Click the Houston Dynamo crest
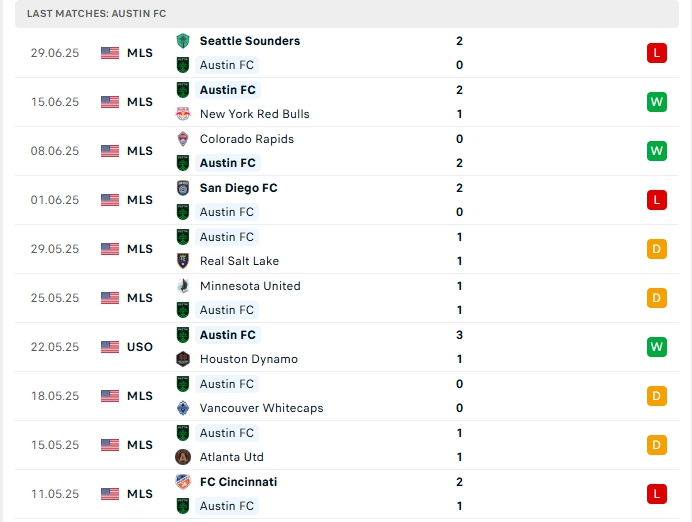This screenshot has height=522, width=692. [x=183, y=359]
